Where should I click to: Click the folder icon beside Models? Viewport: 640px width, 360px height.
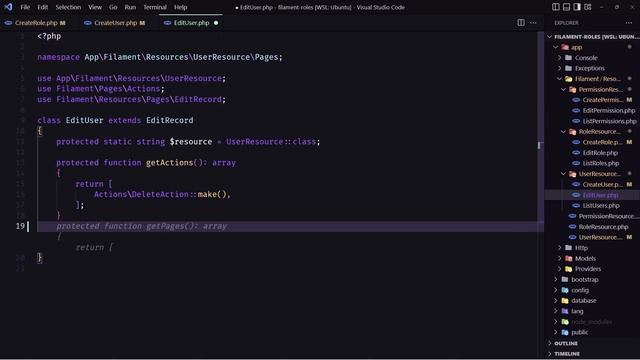[569, 258]
